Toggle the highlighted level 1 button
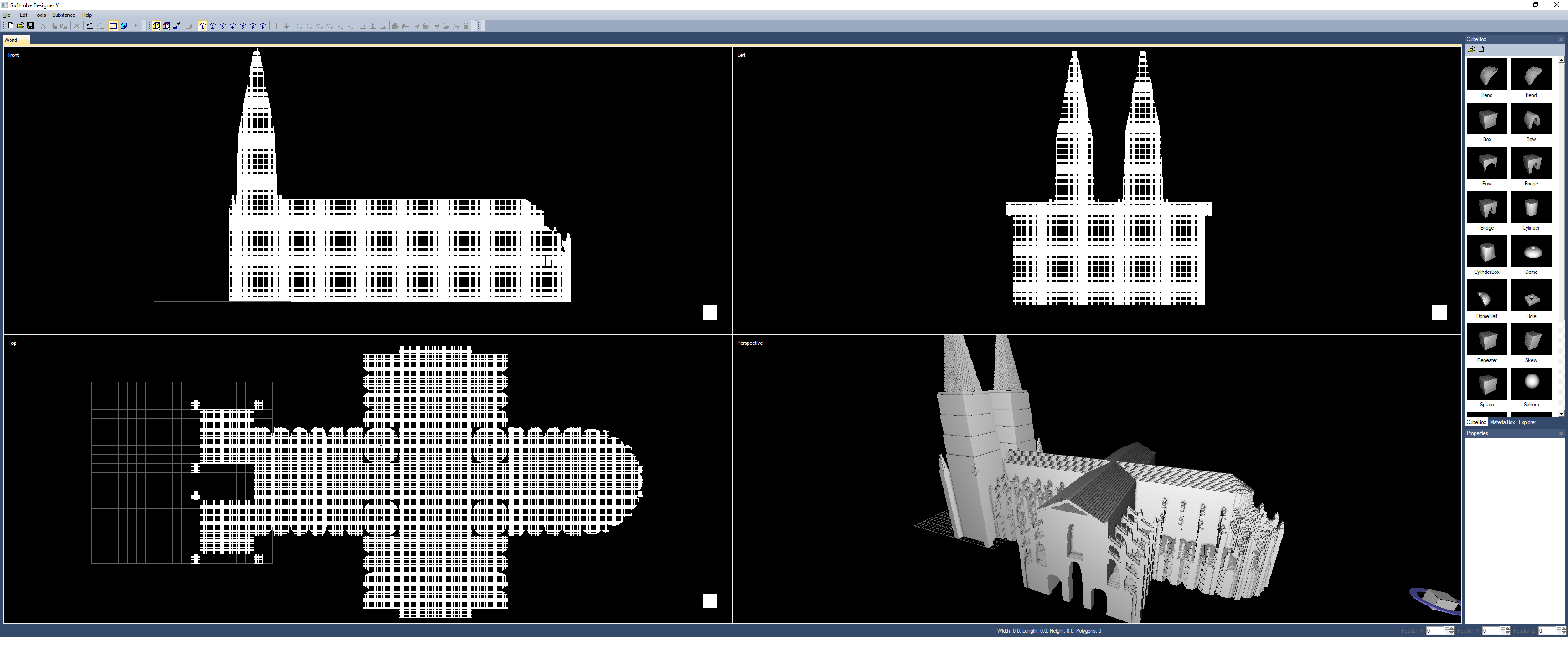Screen dimensions: 1568x656 (203, 26)
